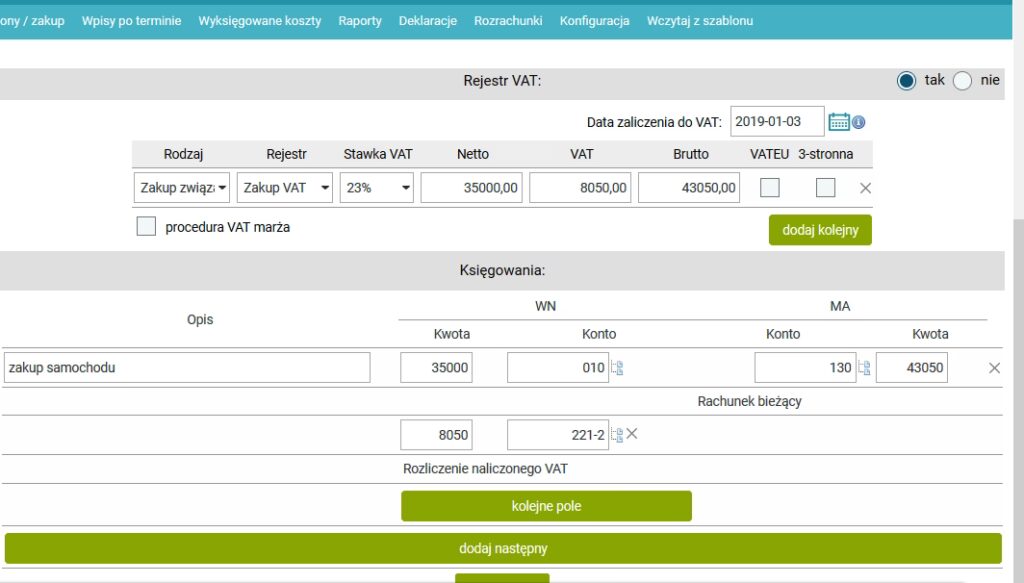
Task: Remove the VAT register row with X
Action: click(866, 188)
